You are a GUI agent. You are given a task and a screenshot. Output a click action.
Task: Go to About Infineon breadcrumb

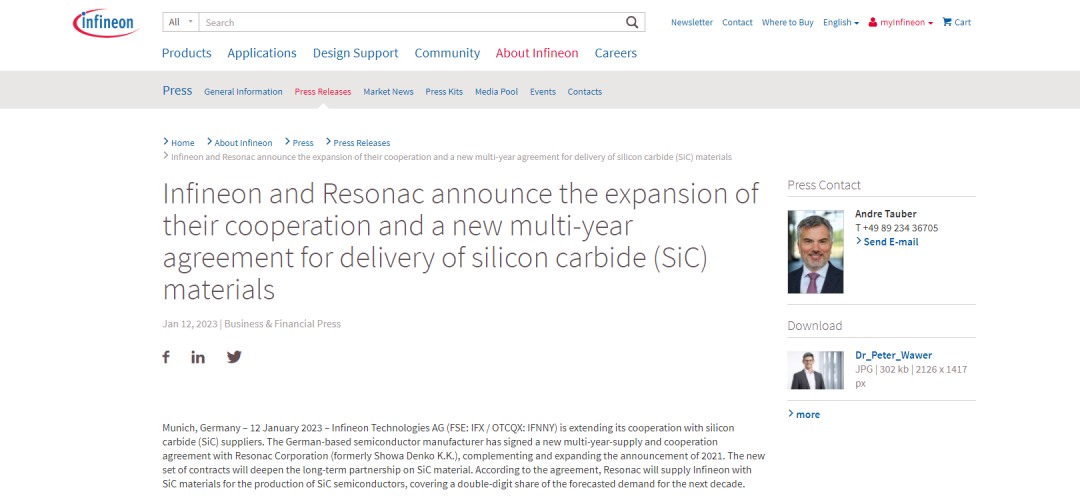[x=243, y=143]
